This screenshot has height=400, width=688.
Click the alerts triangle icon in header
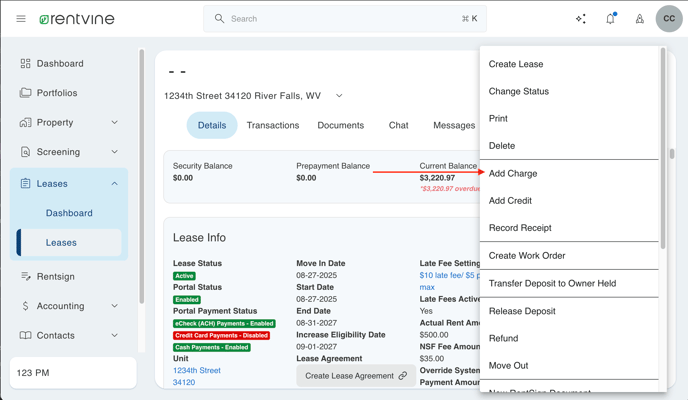point(639,19)
